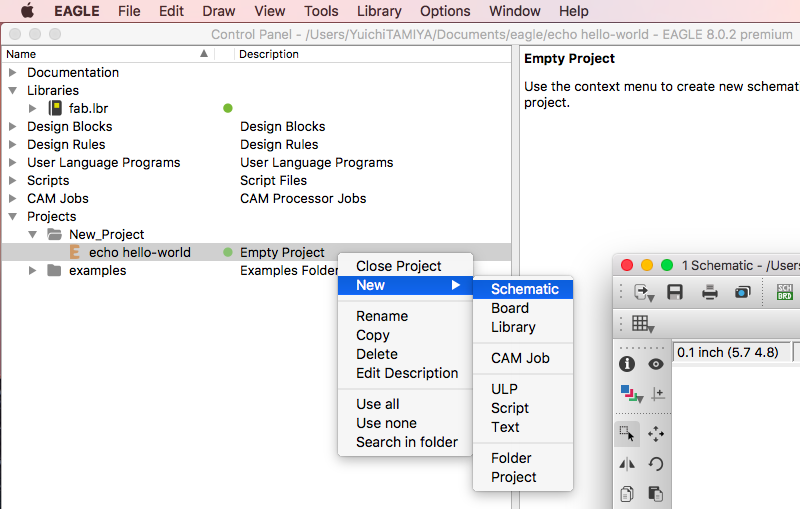800x509 pixels.
Task: Click the Save floppy icon in Schematic window
Action: tap(675, 292)
